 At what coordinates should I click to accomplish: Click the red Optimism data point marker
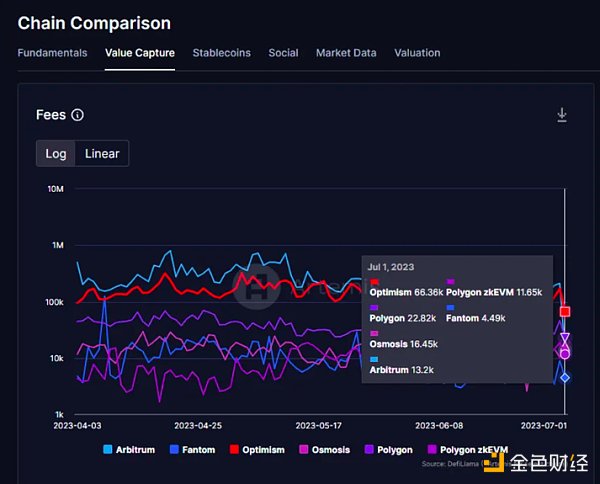565,311
